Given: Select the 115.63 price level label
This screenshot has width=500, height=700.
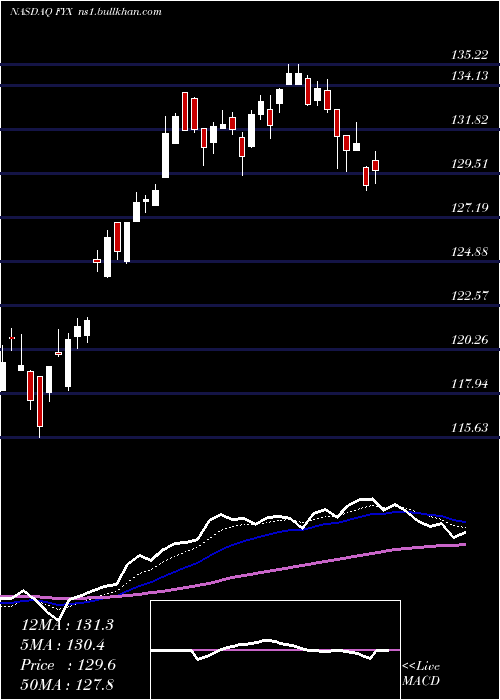Looking at the screenshot, I should [x=470, y=428].
